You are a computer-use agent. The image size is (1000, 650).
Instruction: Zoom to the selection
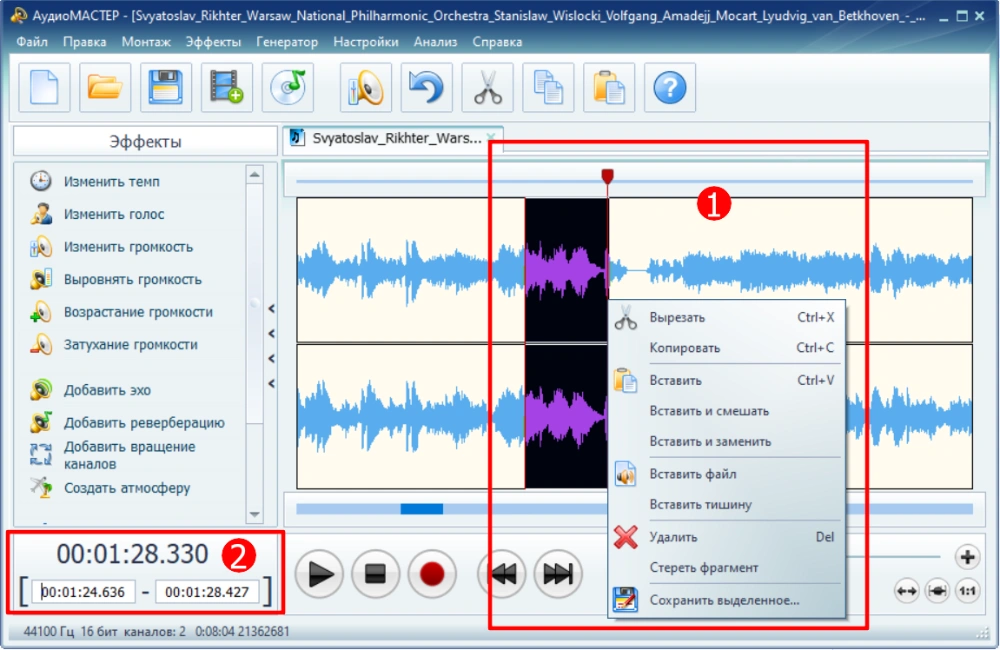coord(937,591)
